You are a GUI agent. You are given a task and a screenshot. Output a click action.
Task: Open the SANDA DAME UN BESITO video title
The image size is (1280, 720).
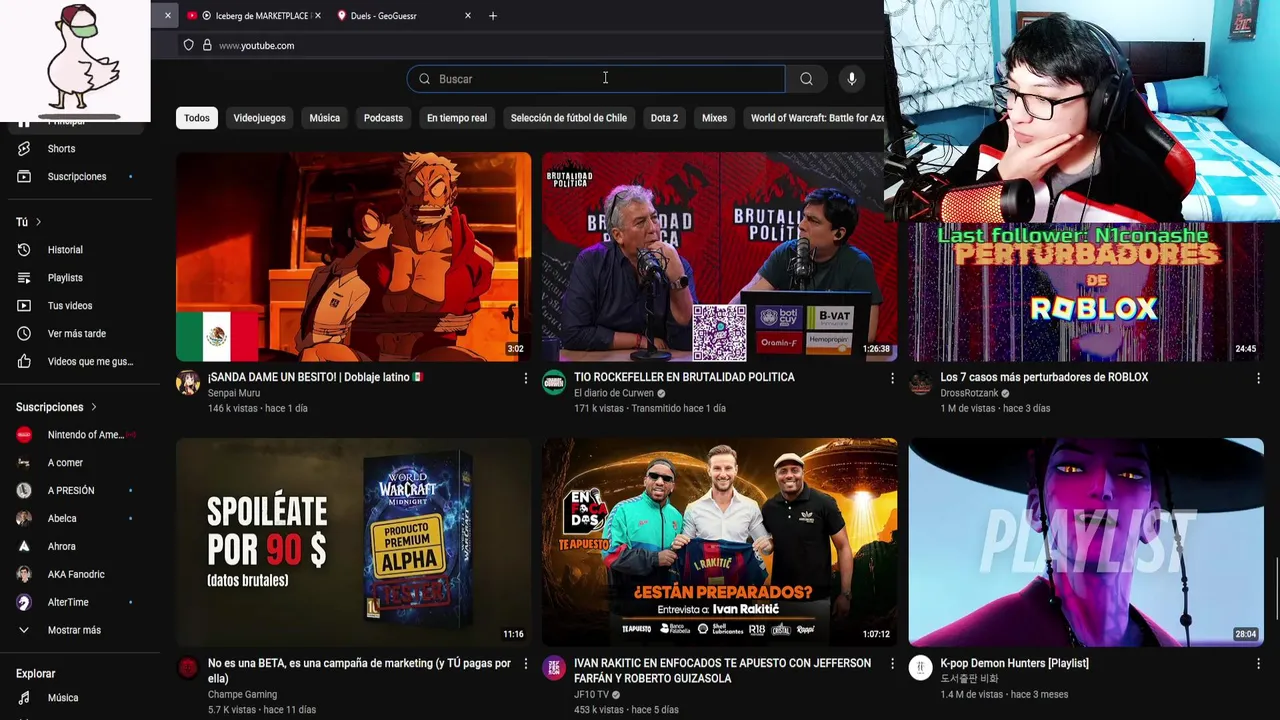point(316,377)
